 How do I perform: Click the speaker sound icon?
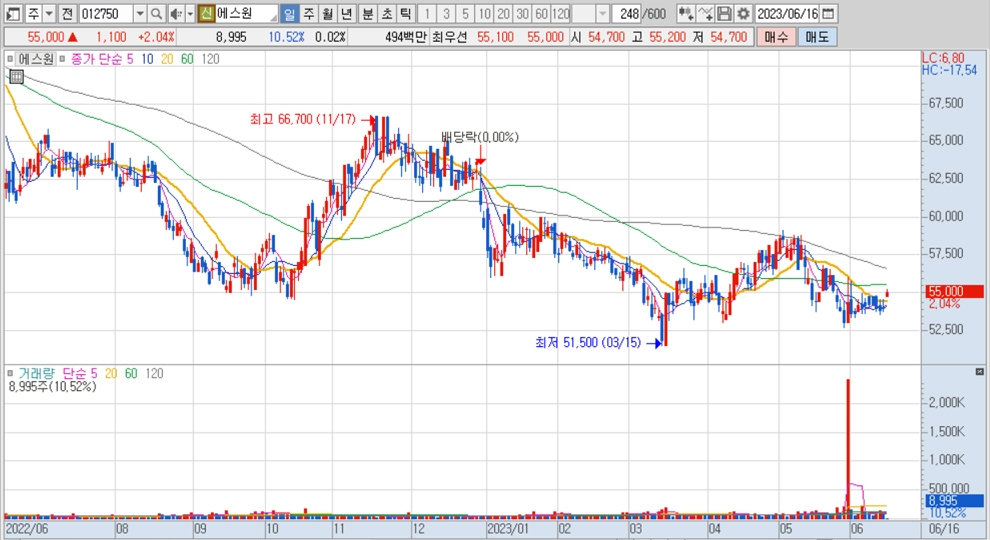click(x=174, y=14)
